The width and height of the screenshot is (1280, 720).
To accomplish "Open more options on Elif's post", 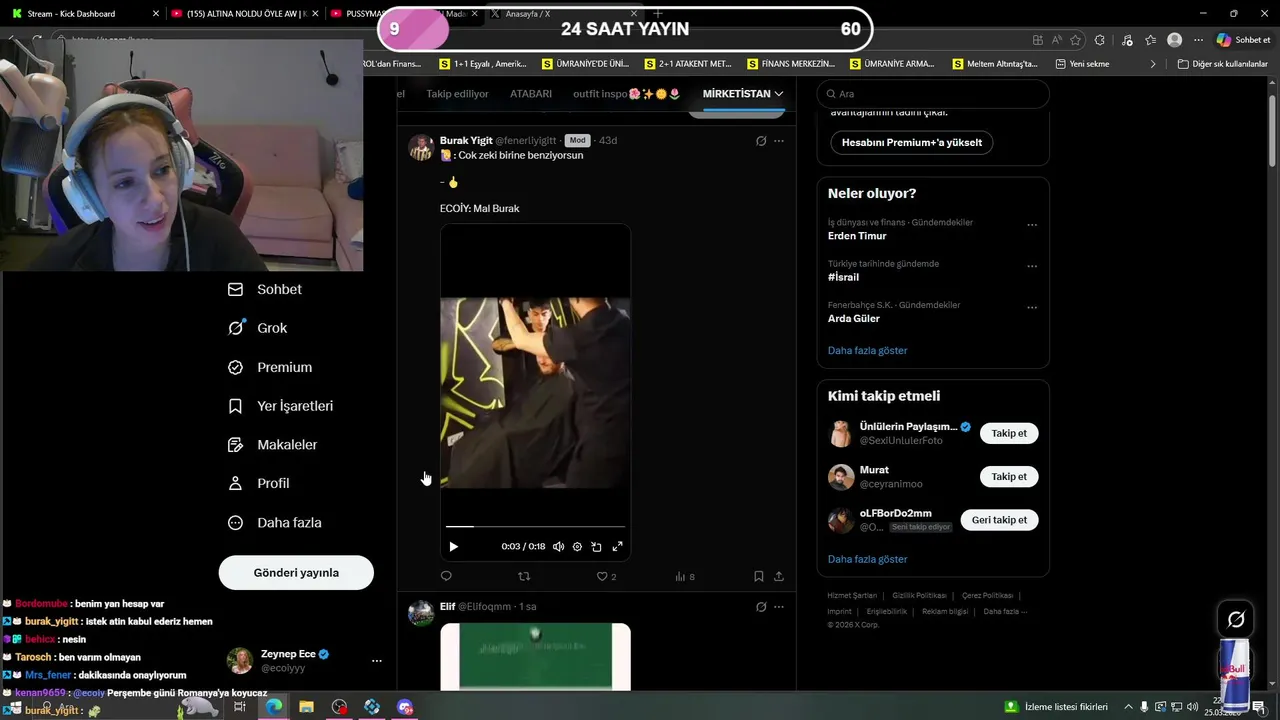I will (779, 607).
